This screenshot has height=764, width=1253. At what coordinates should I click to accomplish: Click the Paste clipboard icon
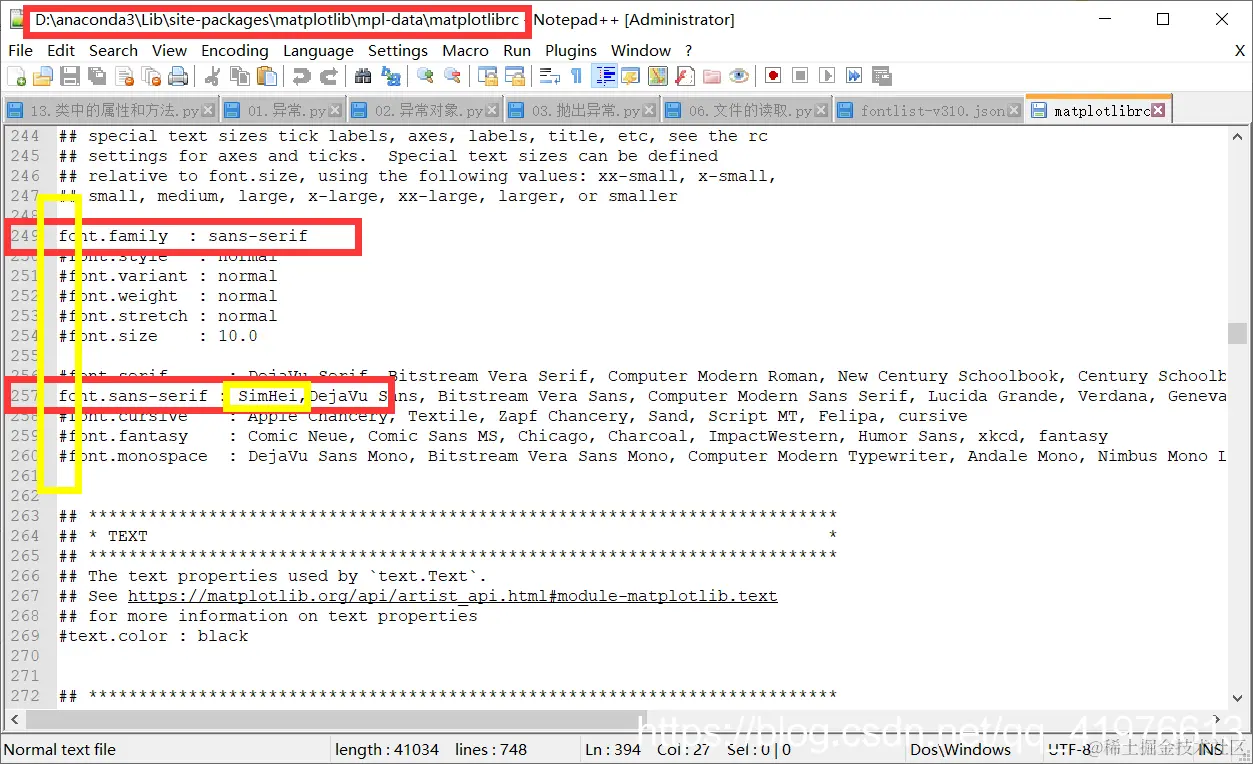point(267,76)
